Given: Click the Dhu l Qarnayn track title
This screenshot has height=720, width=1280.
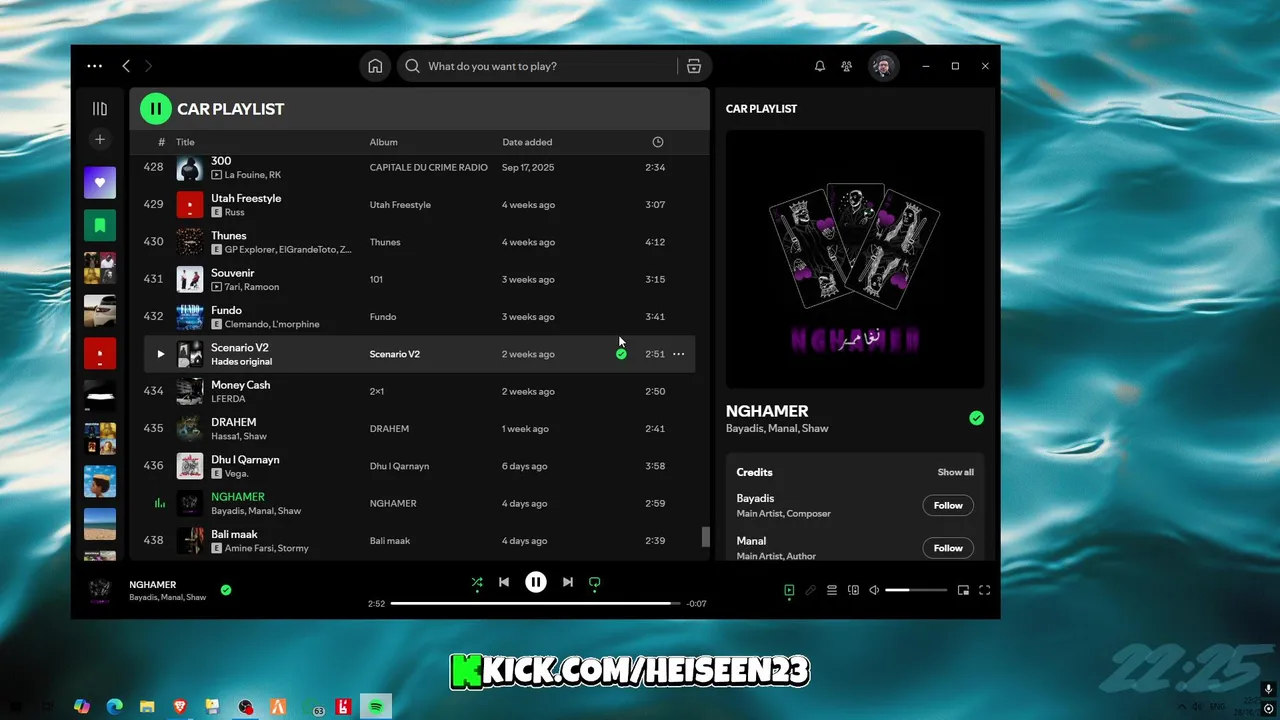Looking at the screenshot, I should coord(245,460).
